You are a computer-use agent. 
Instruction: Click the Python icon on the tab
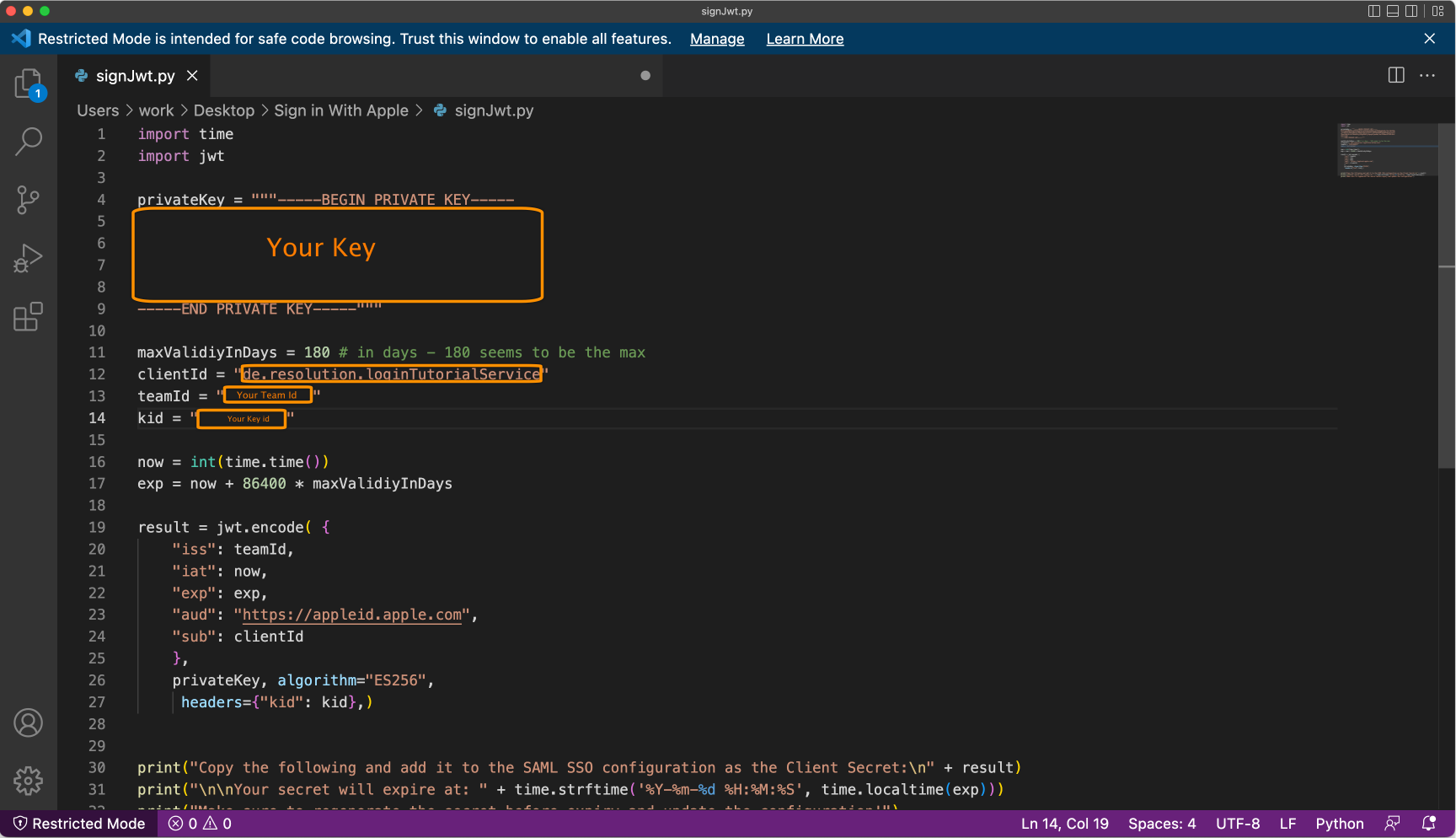coord(81,76)
